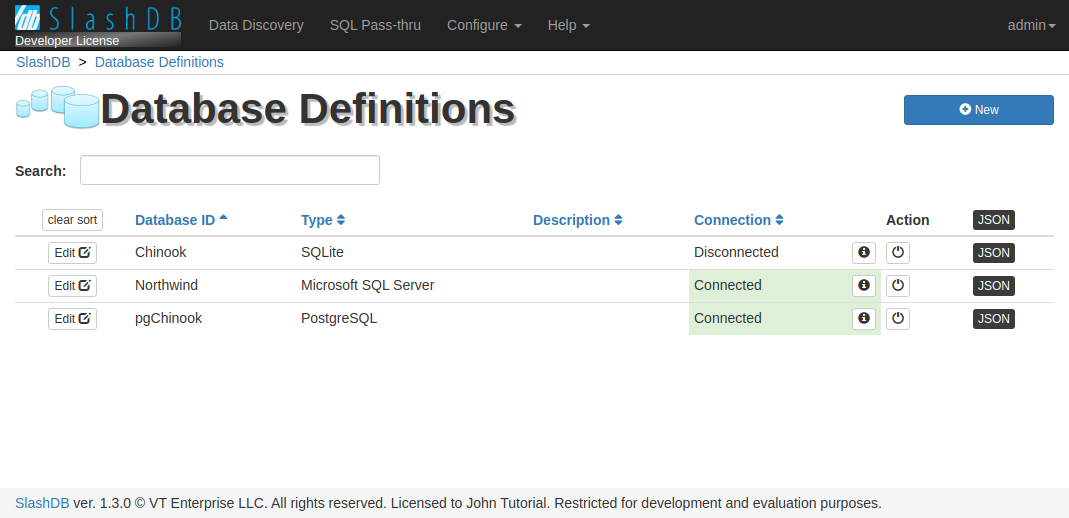Sort by Database ID column

pos(181,220)
